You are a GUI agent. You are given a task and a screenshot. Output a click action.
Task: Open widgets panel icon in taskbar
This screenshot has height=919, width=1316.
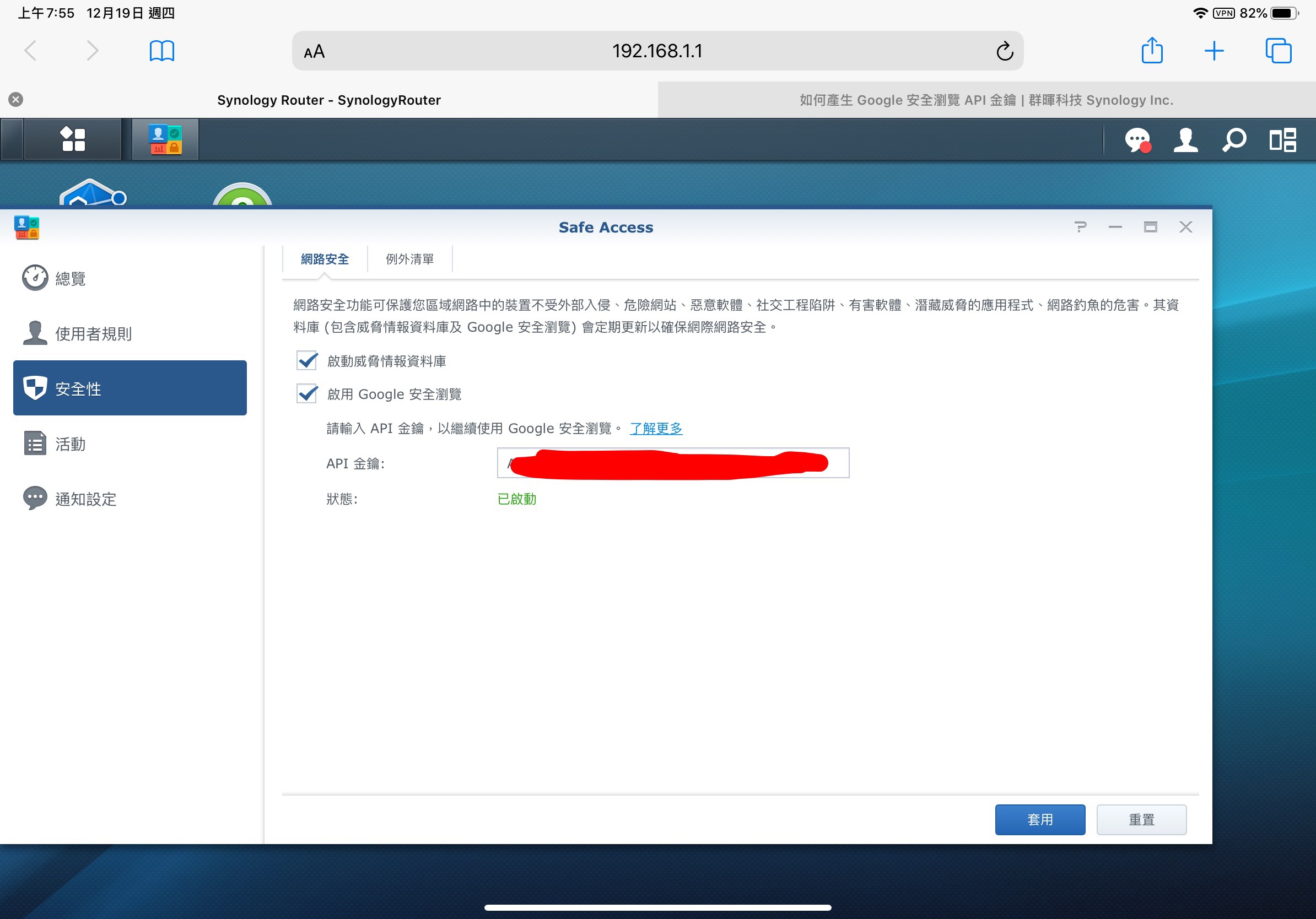[x=1283, y=140]
